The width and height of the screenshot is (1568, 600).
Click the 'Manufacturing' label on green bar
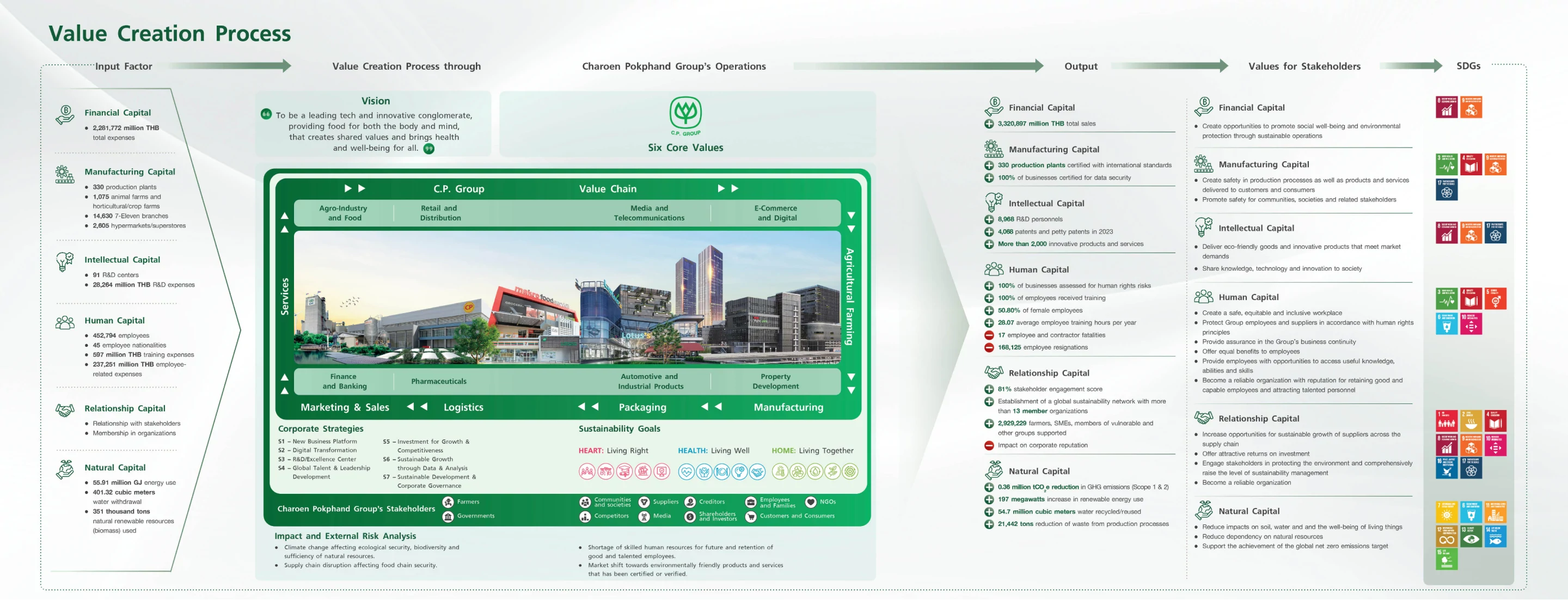coord(788,407)
